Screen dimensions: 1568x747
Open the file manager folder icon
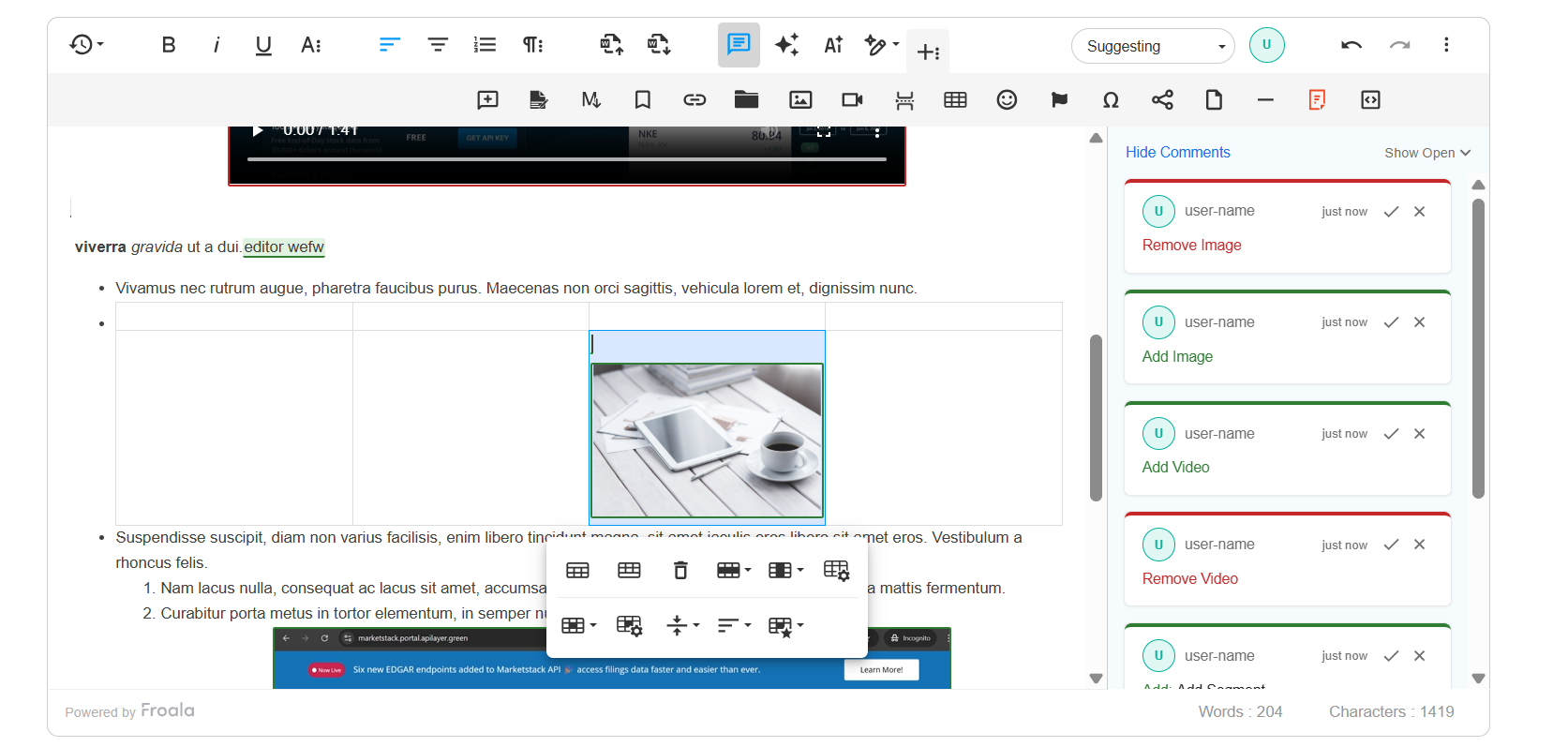(x=746, y=100)
